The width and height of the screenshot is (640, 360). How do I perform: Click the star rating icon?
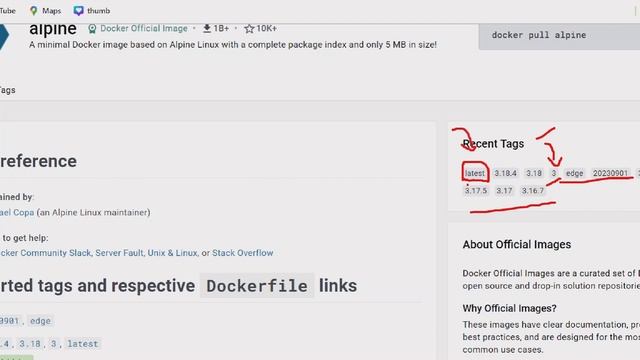[x=249, y=29]
